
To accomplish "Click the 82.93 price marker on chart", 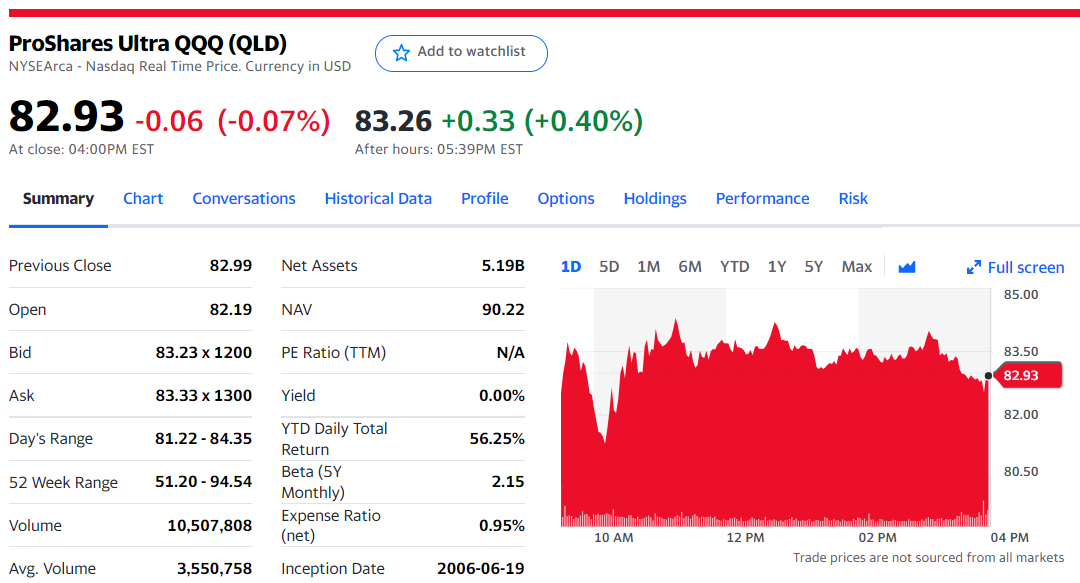I will point(1027,376).
